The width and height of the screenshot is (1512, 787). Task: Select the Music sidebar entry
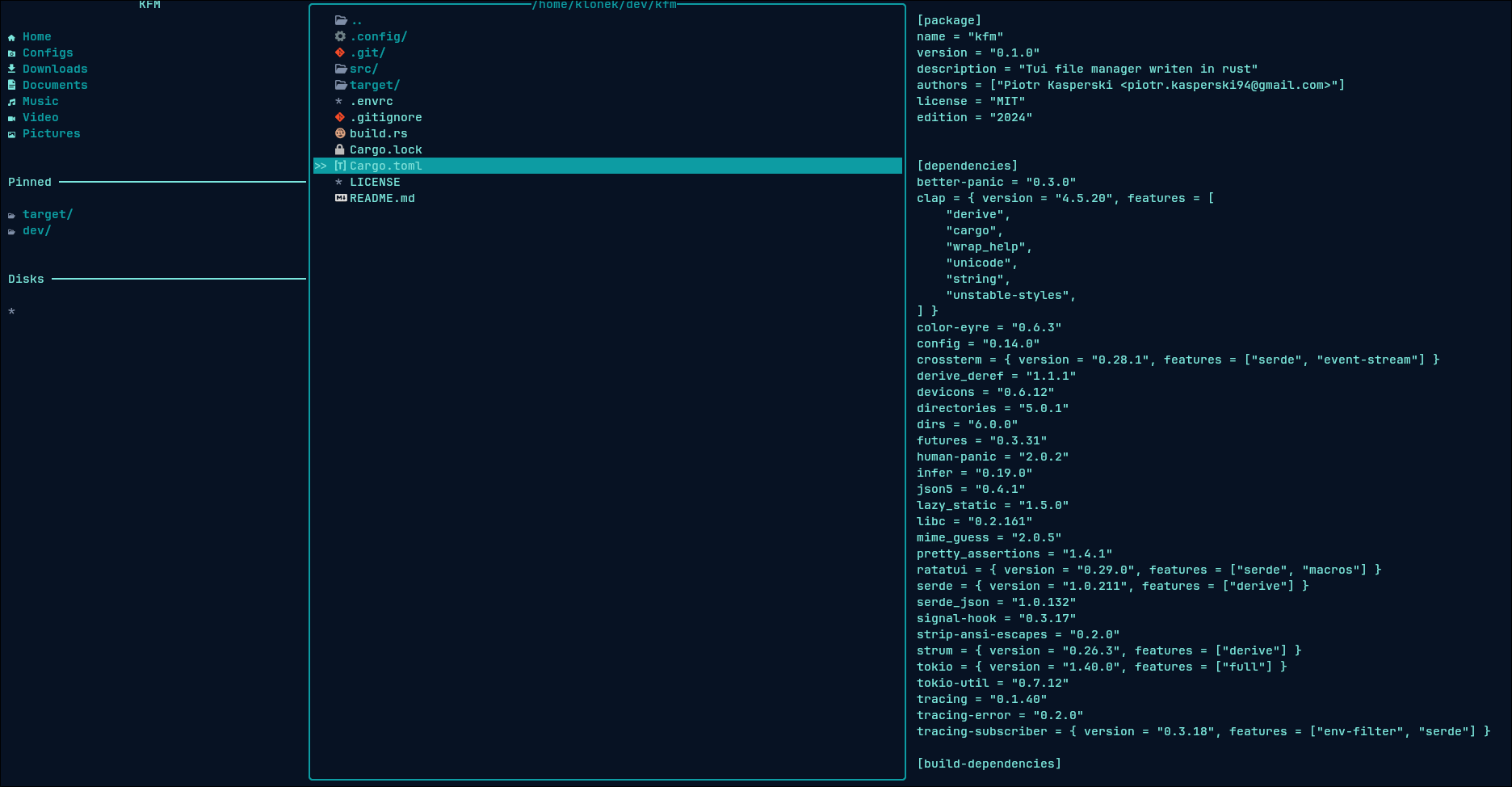40,101
